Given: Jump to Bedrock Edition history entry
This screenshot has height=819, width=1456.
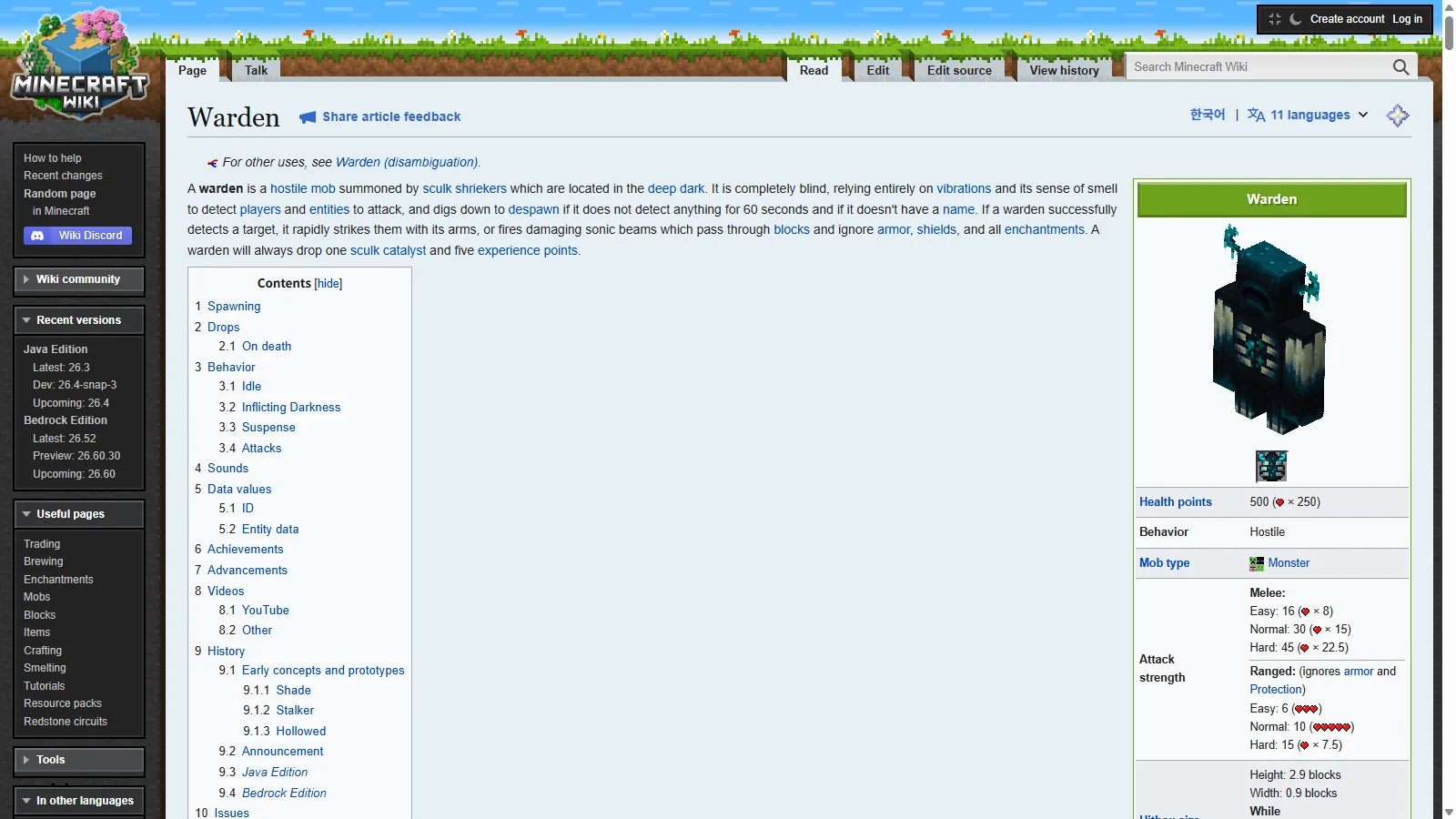Looking at the screenshot, I should point(284,794).
